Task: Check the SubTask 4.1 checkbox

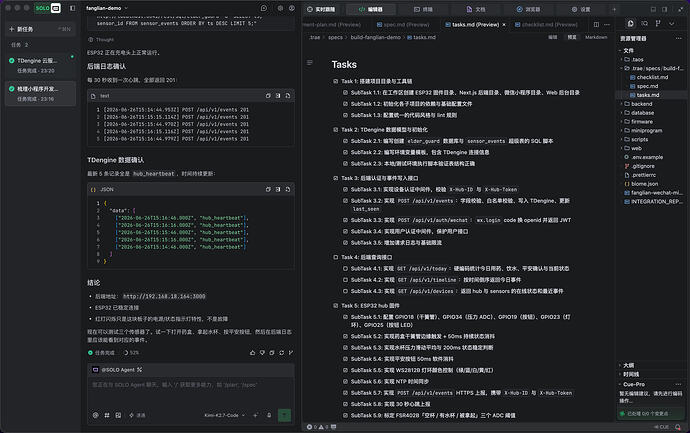Action: [345, 268]
